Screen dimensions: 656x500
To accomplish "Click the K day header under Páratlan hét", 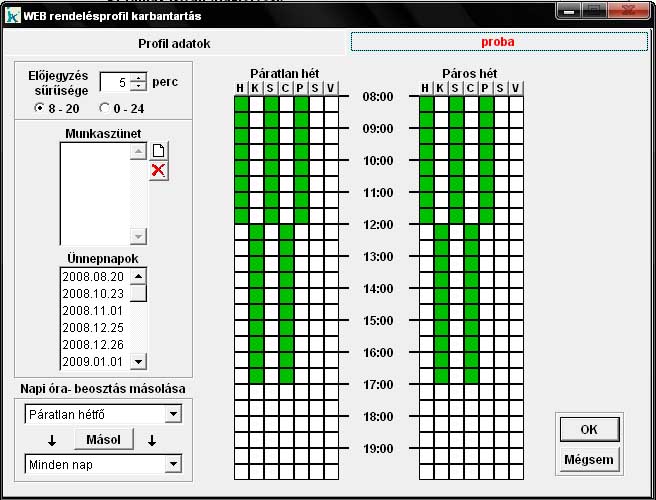I will point(255,89).
